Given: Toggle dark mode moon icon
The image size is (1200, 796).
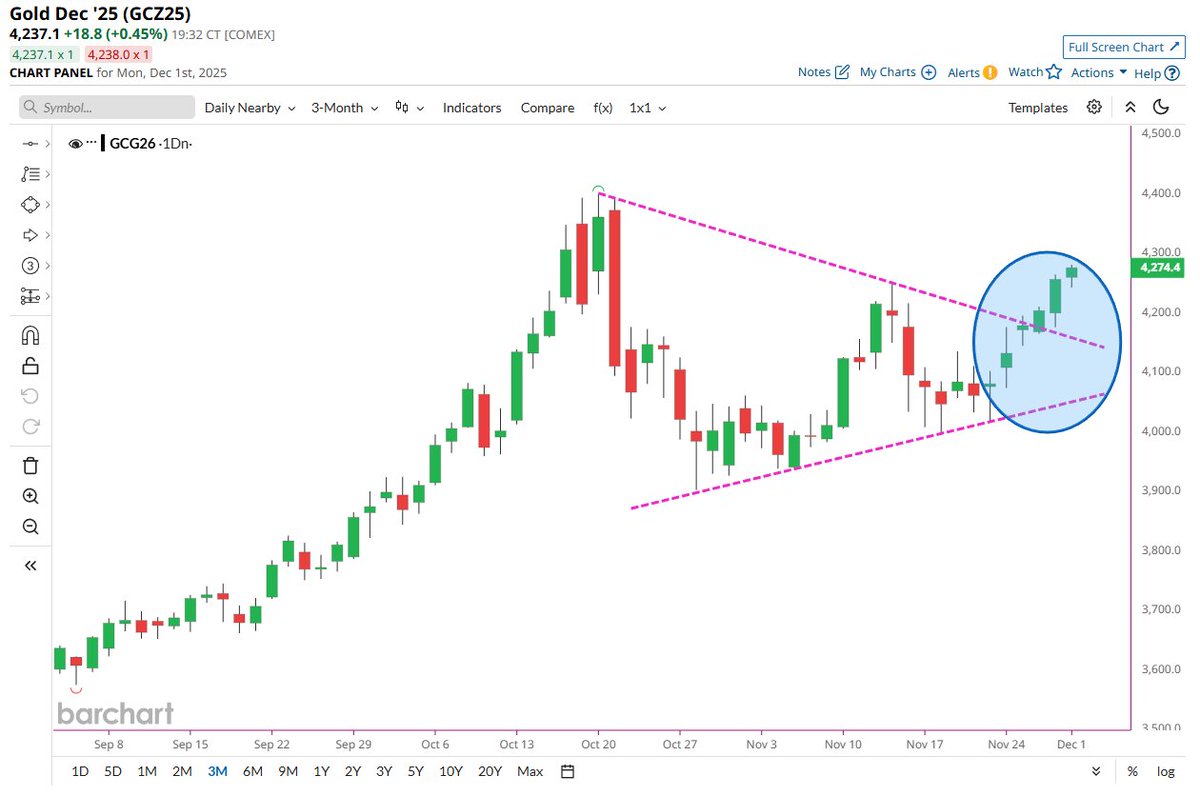Looking at the screenshot, I should 1161,107.
